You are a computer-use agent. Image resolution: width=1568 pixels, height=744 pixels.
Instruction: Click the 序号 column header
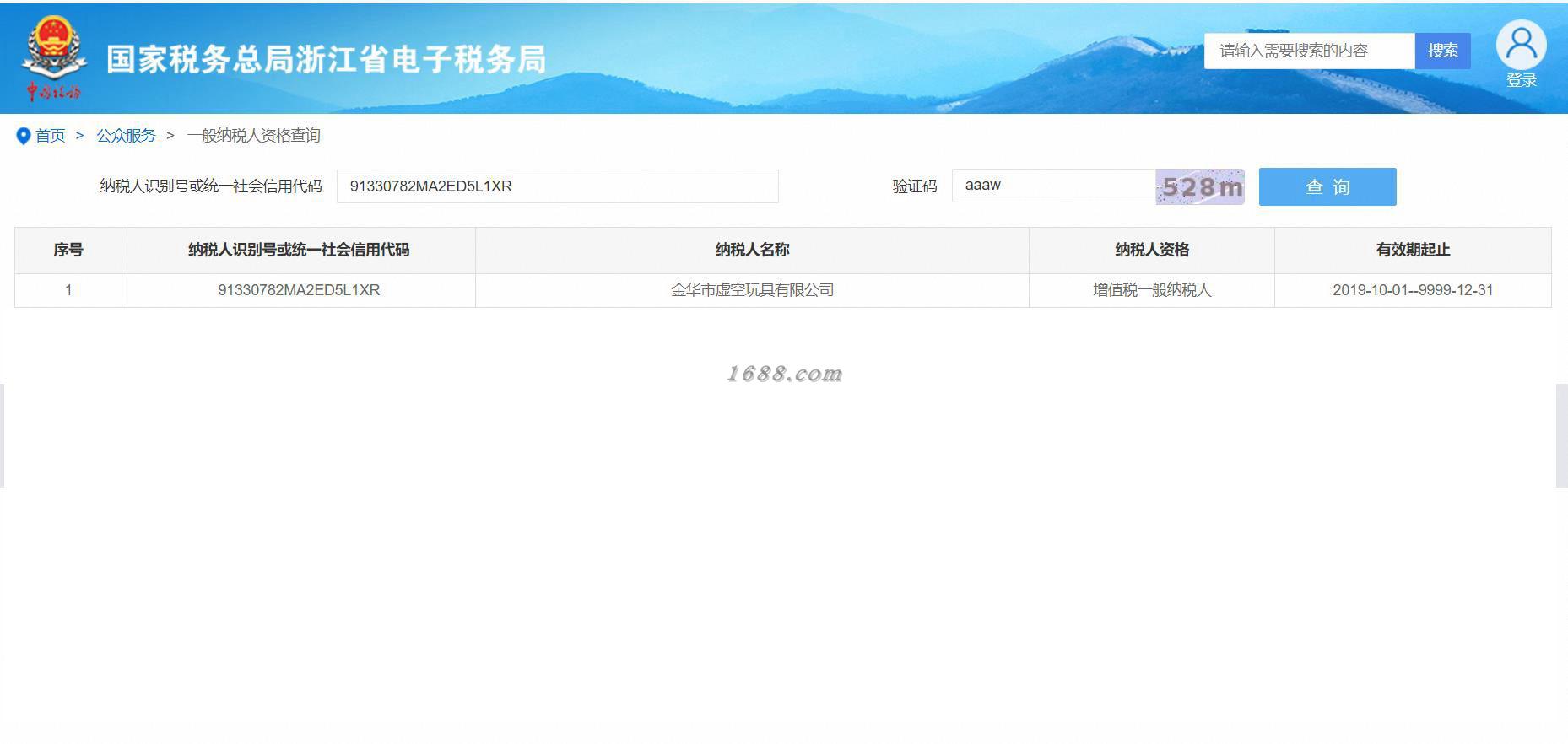click(68, 250)
